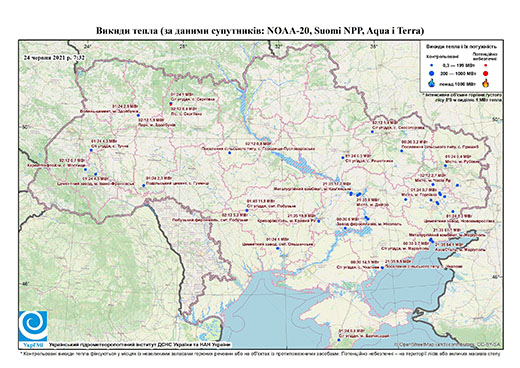Screen dimensions: 520x368
Task: Click the large blue circle in the legend
Action: [x=432, y=73]
